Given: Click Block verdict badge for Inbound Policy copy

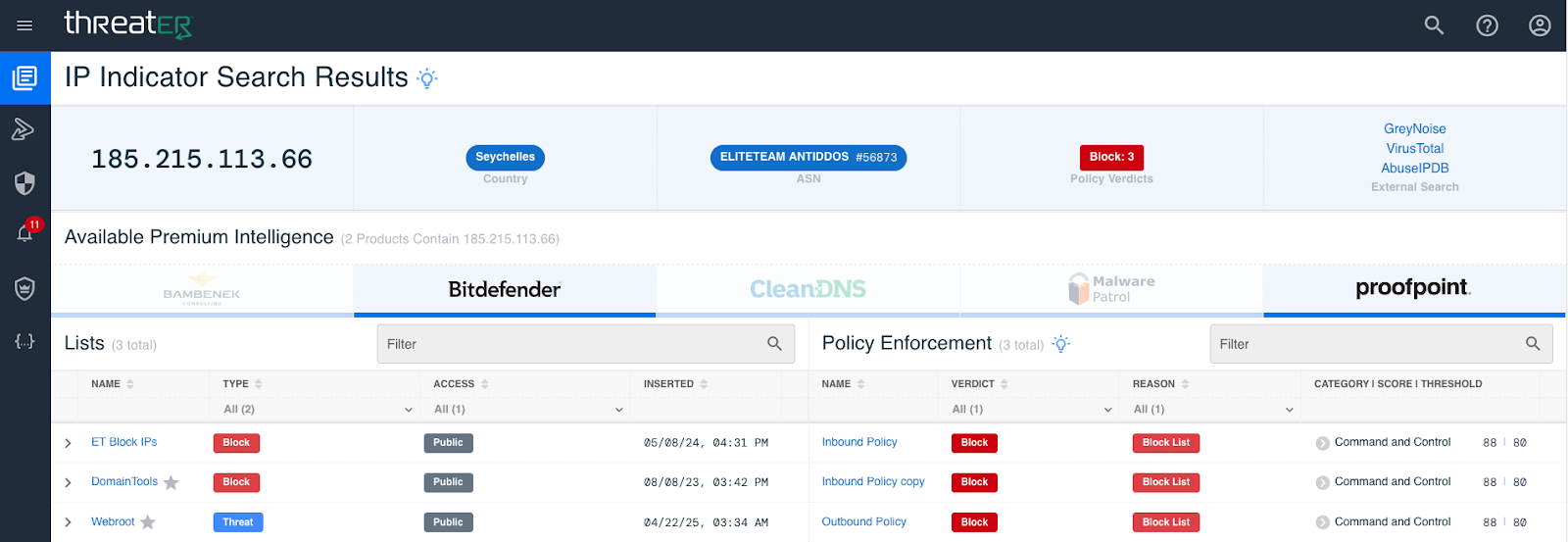Looking at the screenshot, I should [x=974, y=482].
